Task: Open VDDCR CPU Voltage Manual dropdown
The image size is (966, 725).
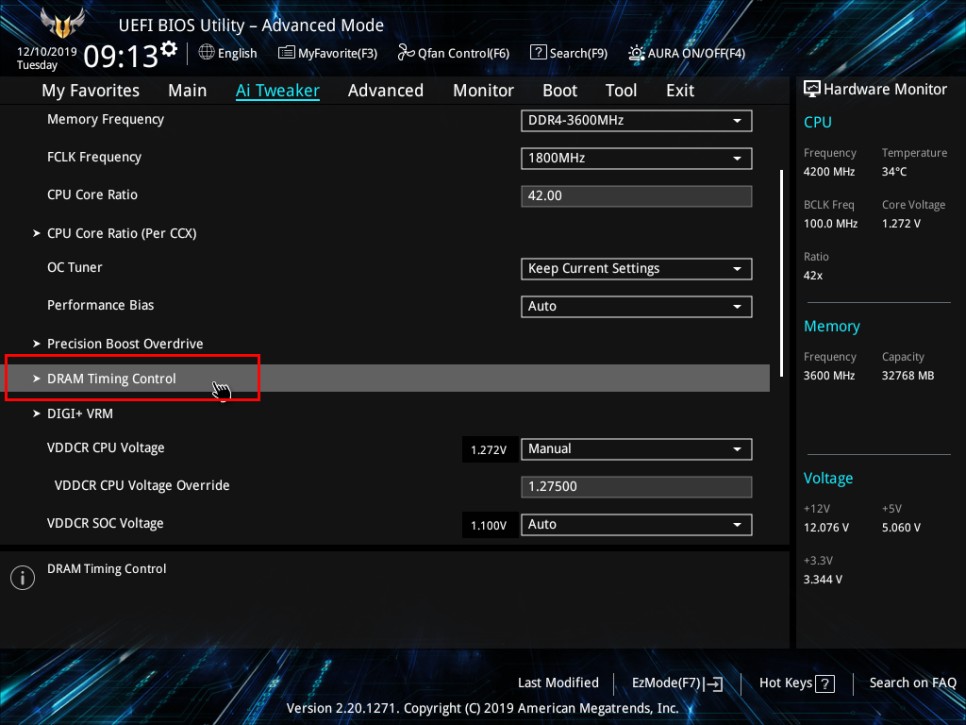Action: [x=636, y=449]
